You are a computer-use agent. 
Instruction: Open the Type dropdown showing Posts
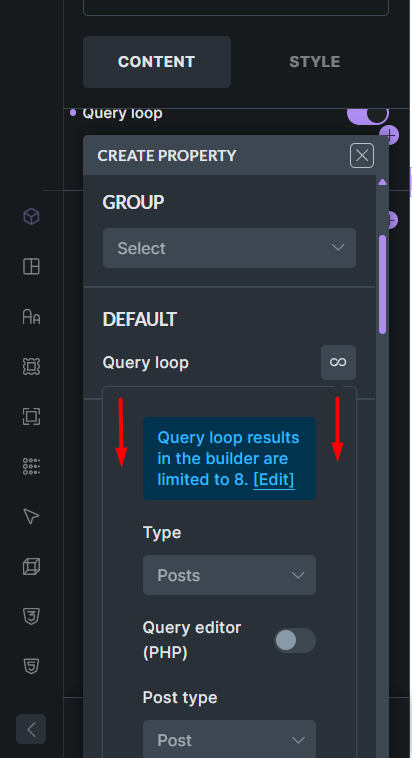click(x=229, y=575)
